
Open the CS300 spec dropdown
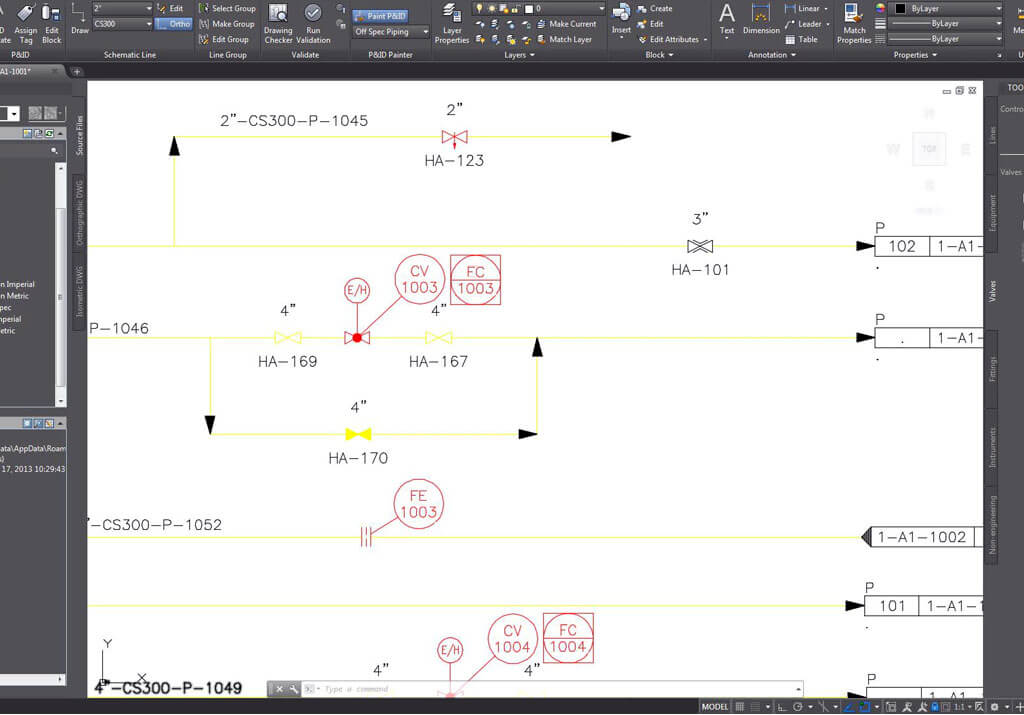(x=122, y=24)
